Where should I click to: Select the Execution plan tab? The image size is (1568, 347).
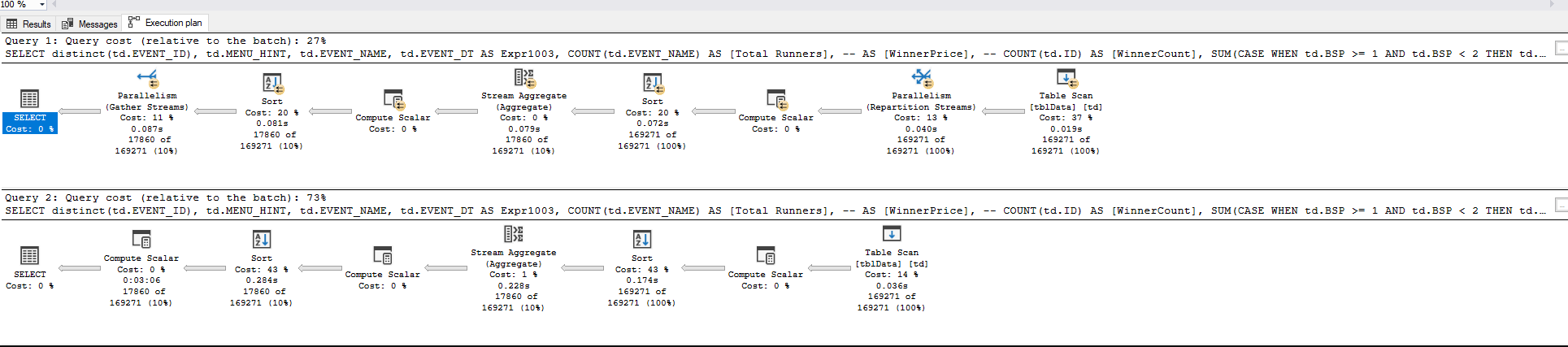click(x=166, y=23)
